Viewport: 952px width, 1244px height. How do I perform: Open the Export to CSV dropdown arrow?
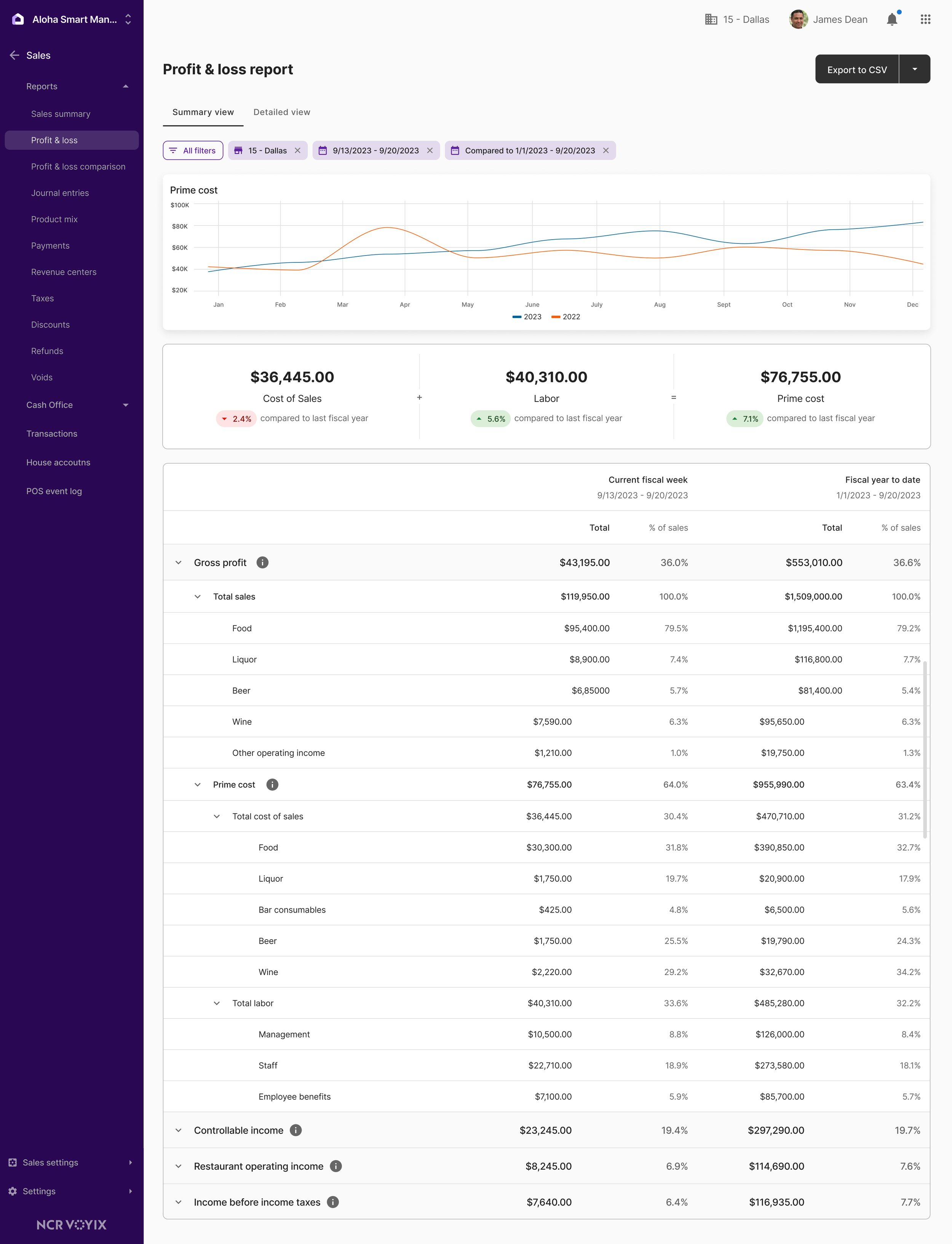point(914,69)
